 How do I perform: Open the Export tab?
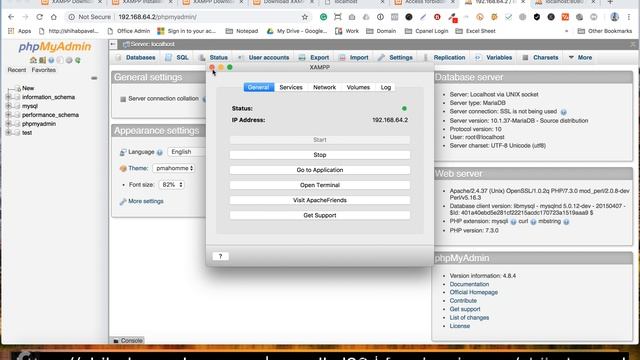coord(313,58)
